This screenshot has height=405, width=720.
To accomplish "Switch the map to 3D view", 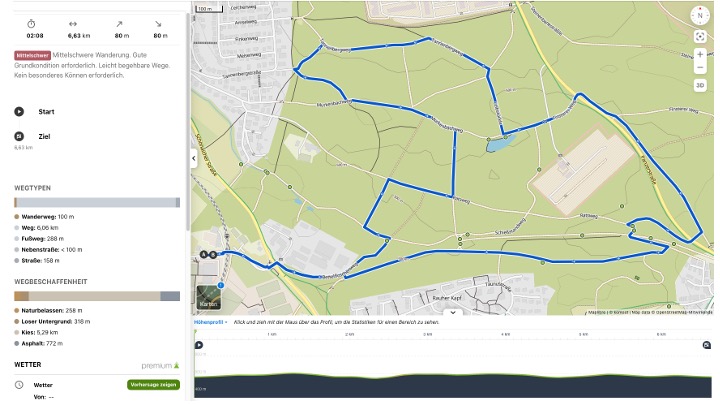I will (x=700, y=85).
